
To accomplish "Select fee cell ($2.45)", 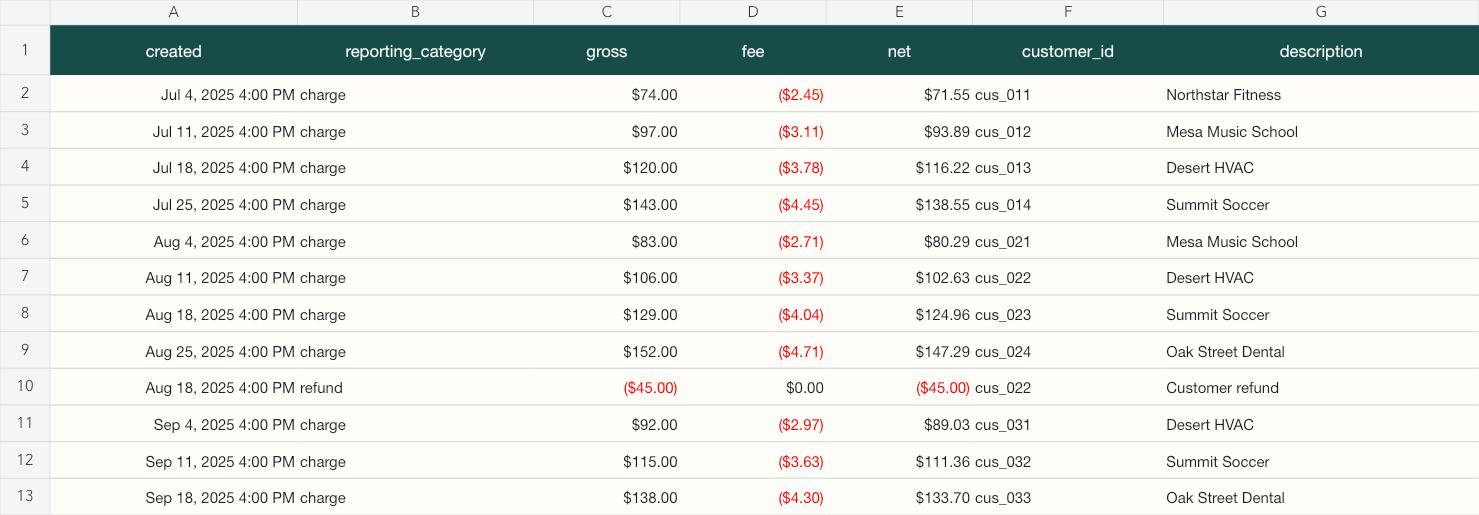I will [x=753, y=94].
